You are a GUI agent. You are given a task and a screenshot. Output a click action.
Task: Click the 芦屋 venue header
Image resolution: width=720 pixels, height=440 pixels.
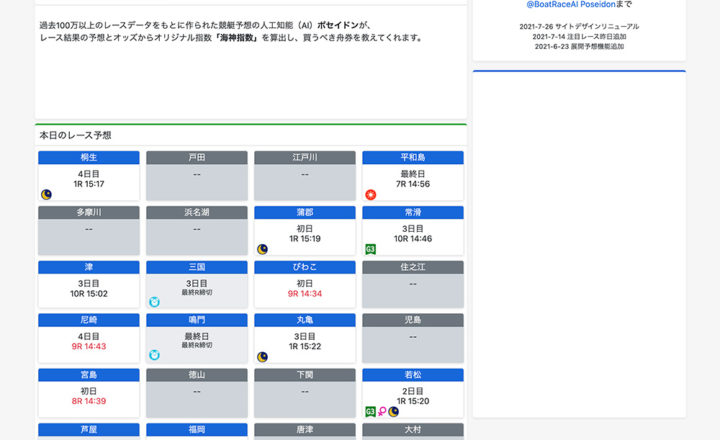pos(89,430)
